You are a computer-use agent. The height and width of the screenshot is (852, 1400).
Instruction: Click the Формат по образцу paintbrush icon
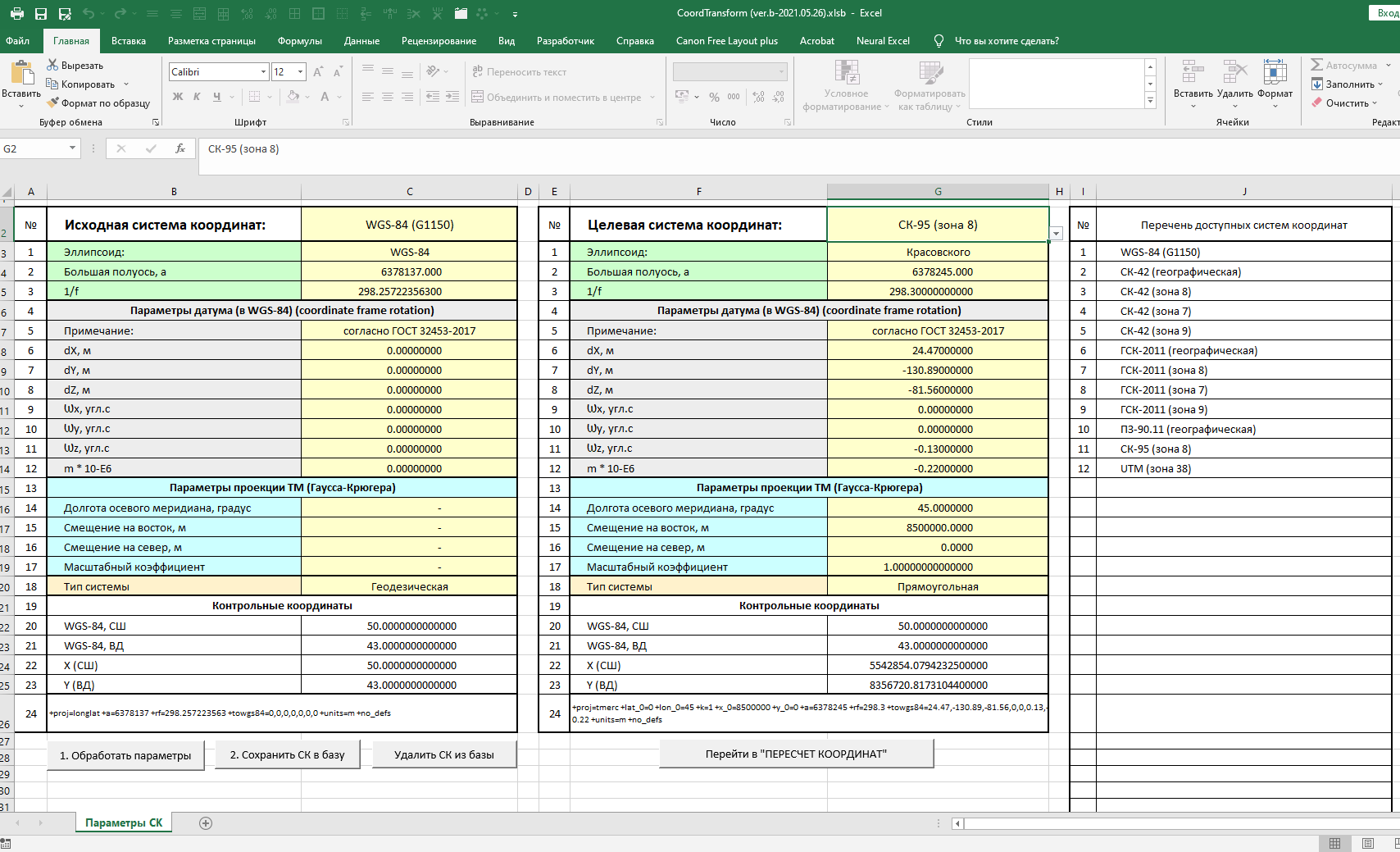[x=53, y=103]
